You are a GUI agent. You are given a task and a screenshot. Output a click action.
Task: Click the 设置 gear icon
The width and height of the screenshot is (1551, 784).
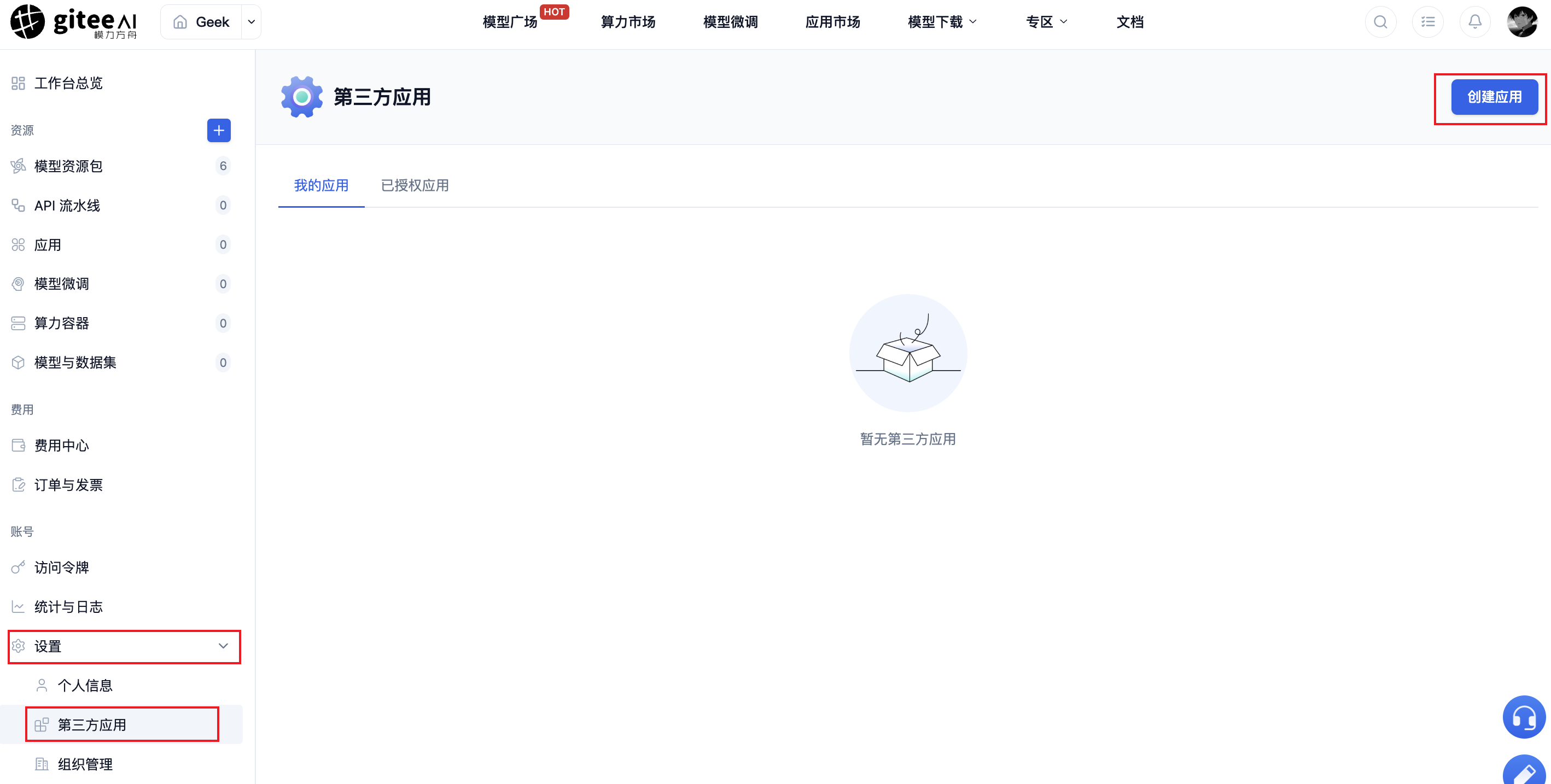(x=18, y=646)
